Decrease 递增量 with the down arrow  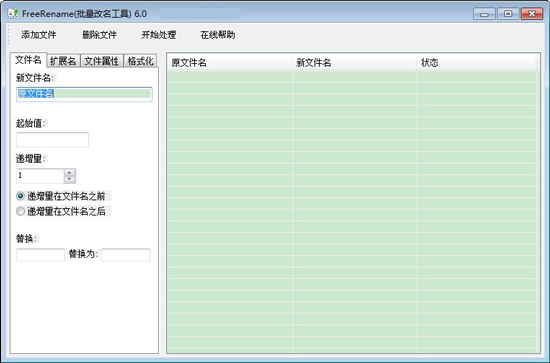69,179
